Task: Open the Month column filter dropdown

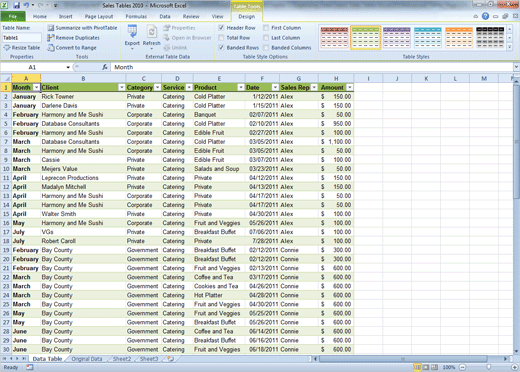Action: pyautogui.click(x=36, y=87)
